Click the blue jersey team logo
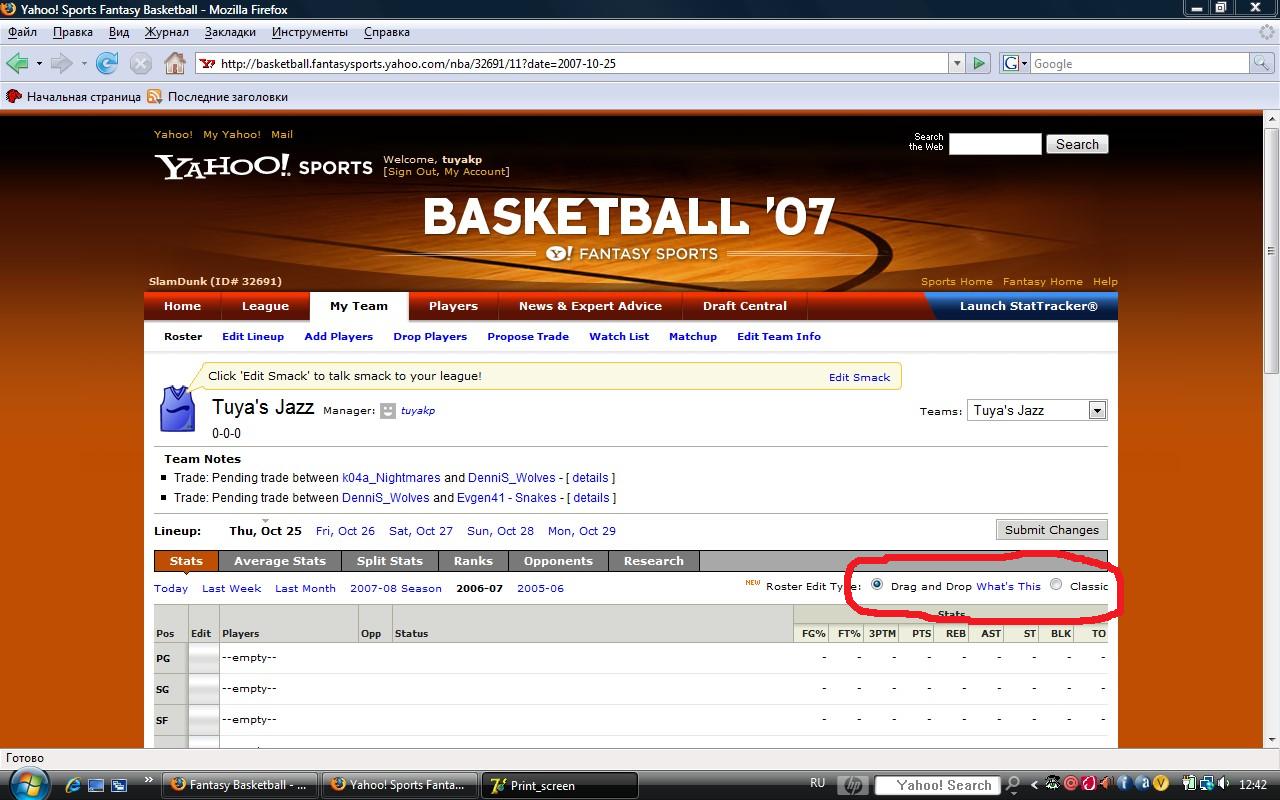The height and width of the screenshot is (800, 1280). tap(177, 409)
